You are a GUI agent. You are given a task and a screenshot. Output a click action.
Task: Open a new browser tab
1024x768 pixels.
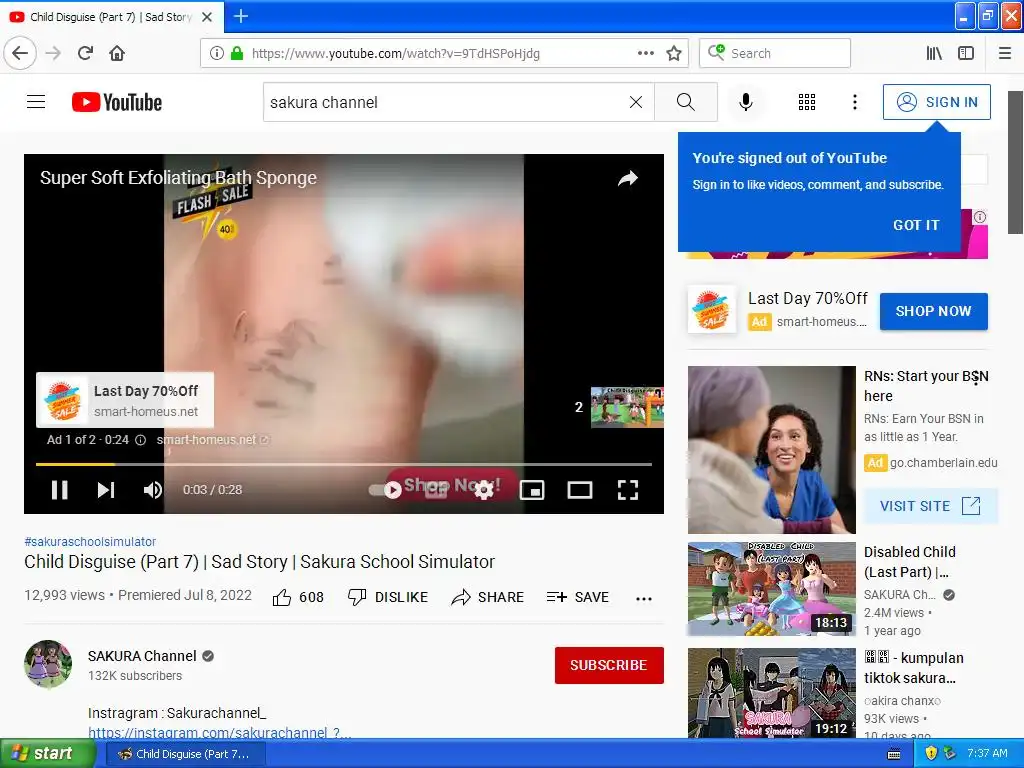[x=240, y=16]
